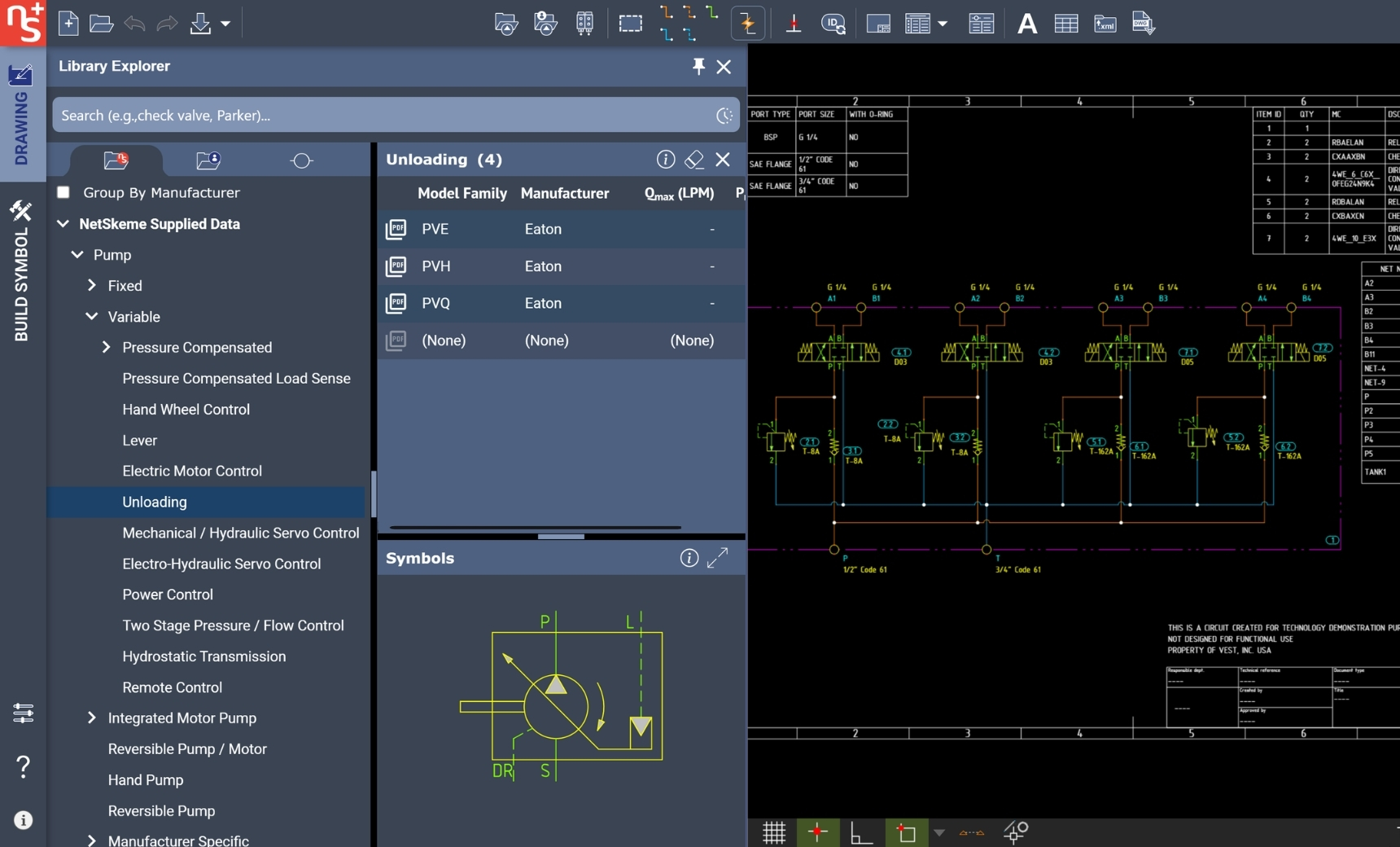1400x847 pixels.
Task: Click the XML export folder icon
Action: coord(1105,24)
